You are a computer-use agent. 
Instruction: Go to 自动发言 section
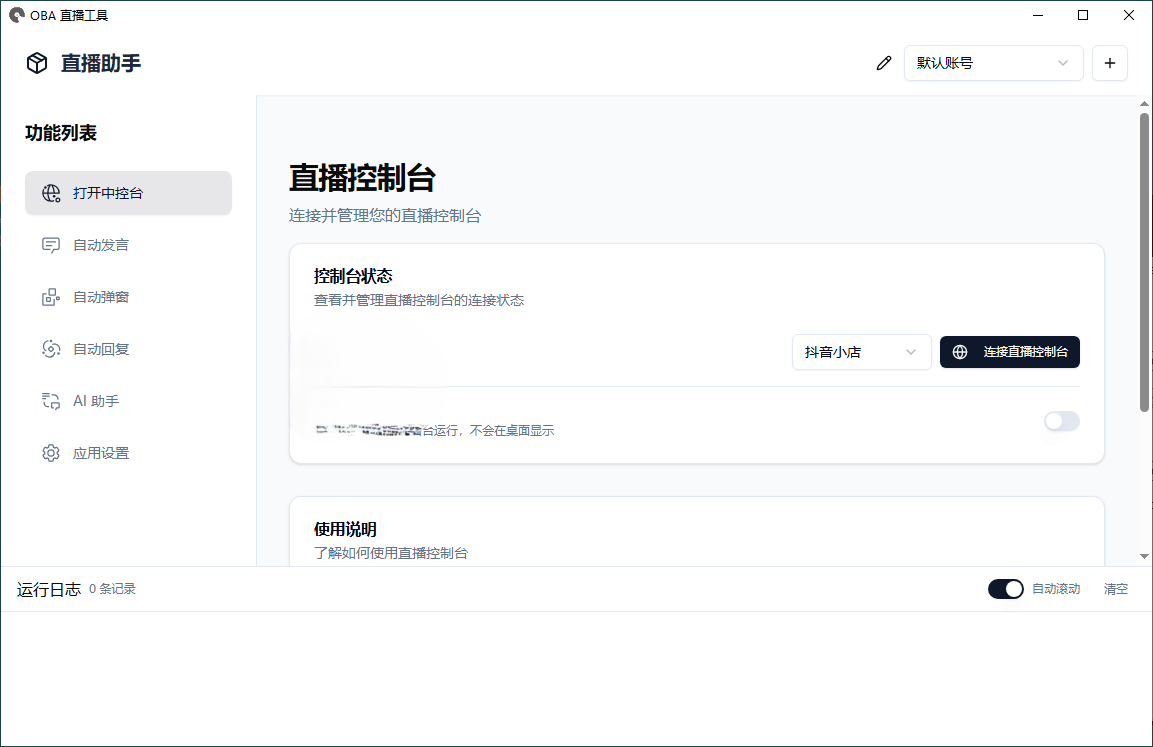tap(128, 245)
